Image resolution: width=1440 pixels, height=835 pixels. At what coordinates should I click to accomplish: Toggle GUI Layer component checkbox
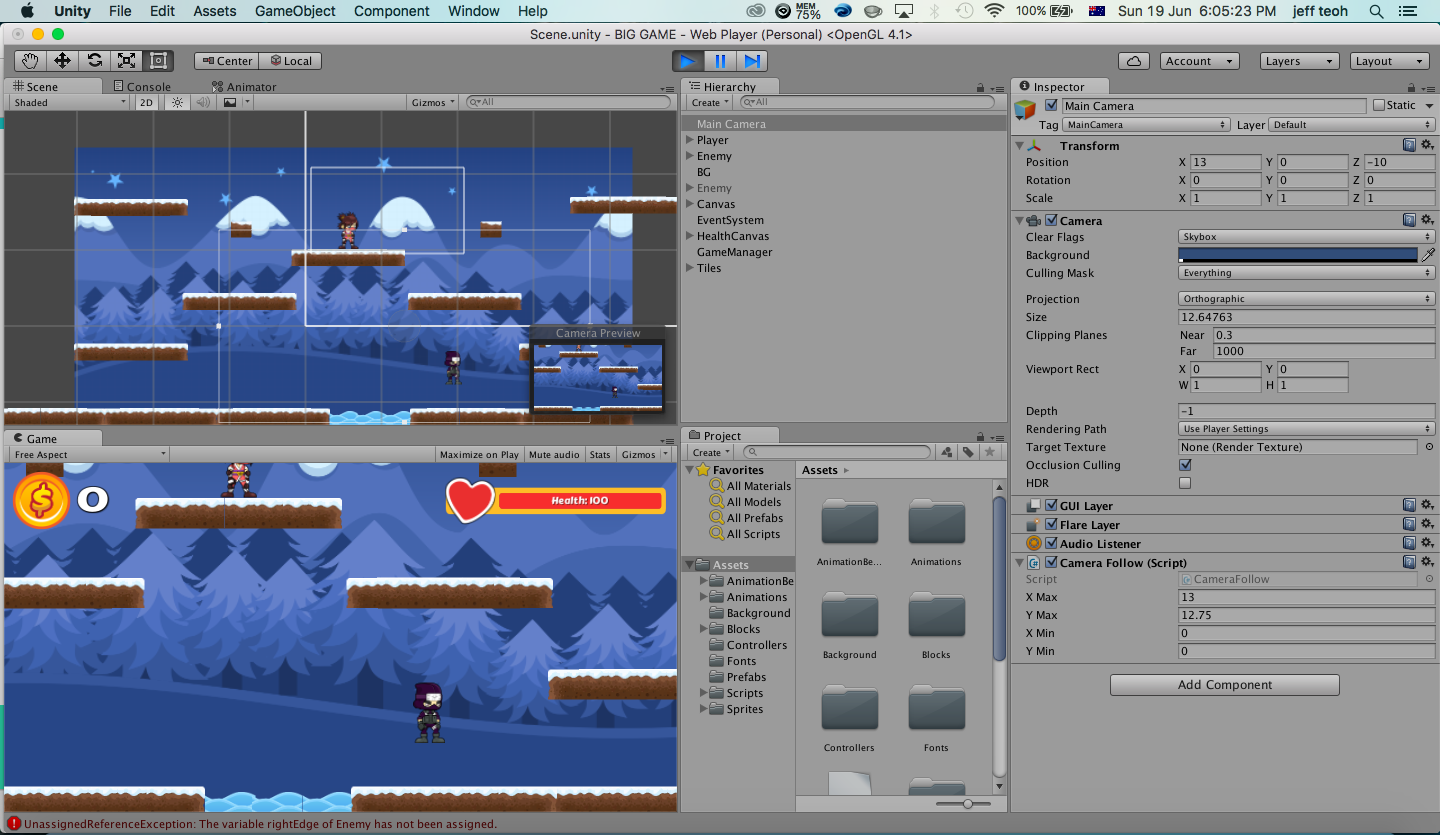[1051, 505]
